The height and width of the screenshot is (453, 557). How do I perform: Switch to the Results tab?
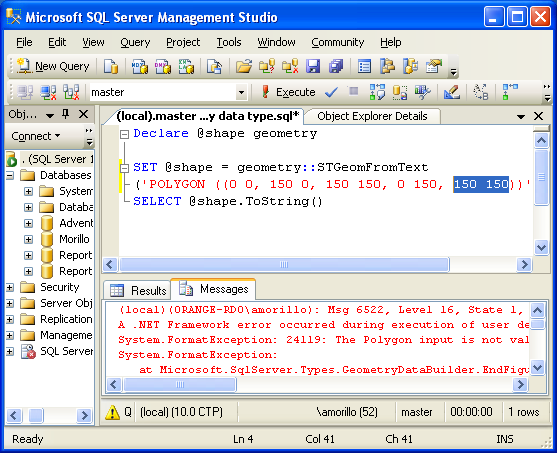tap(138, 291)
